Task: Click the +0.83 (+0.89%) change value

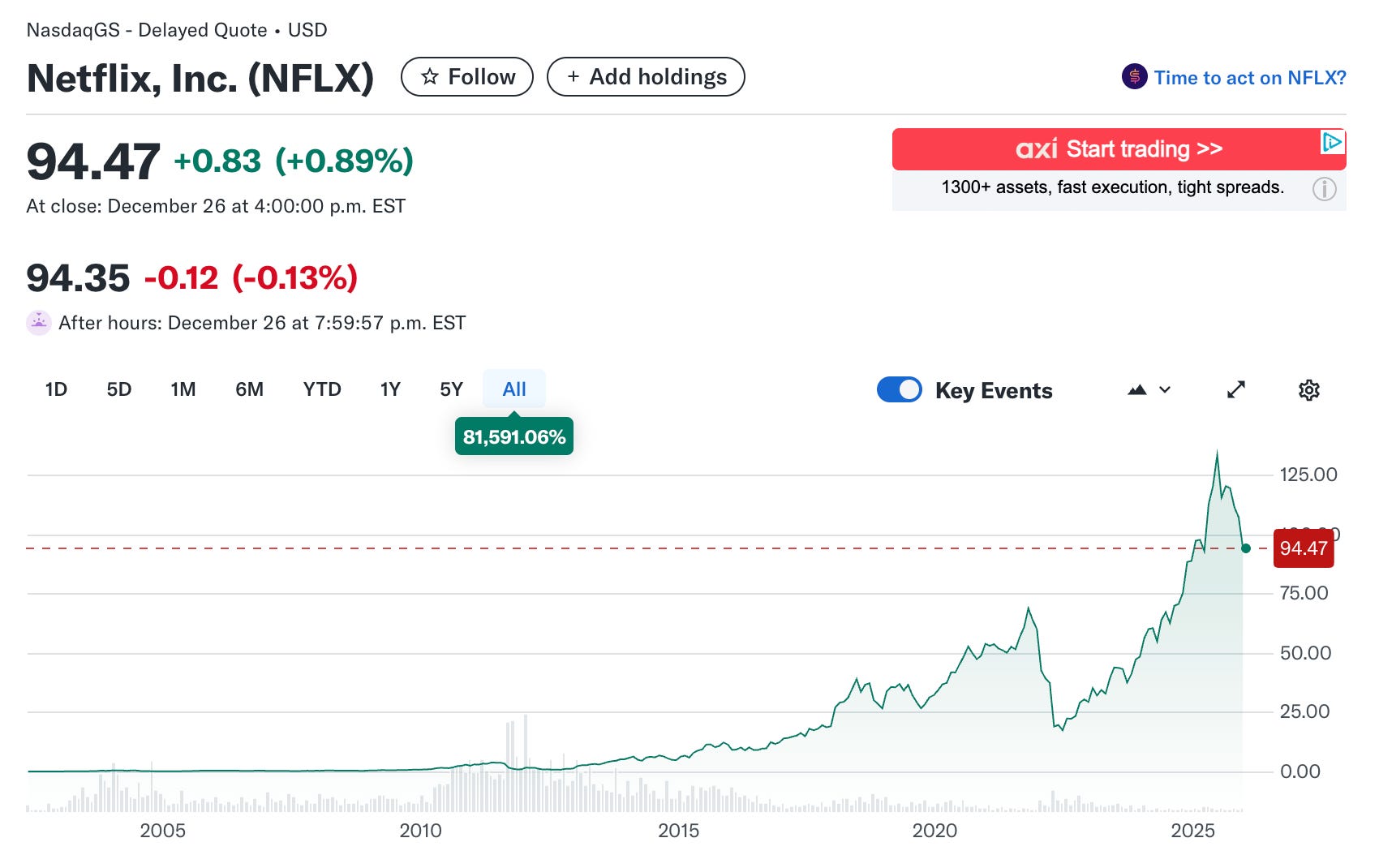Action: tap(294, 161)
